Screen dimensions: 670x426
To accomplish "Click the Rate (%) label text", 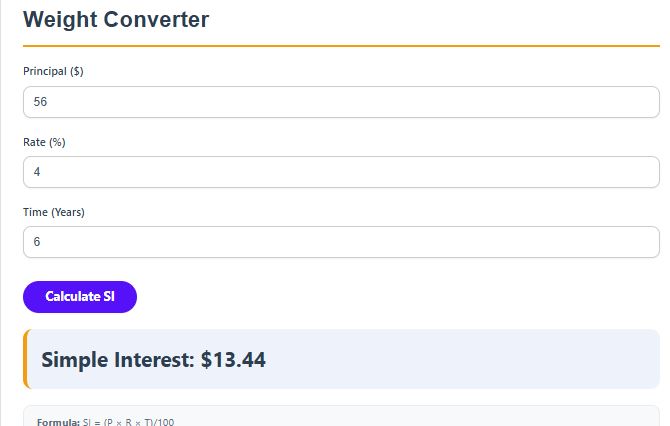I will (44, 142).
